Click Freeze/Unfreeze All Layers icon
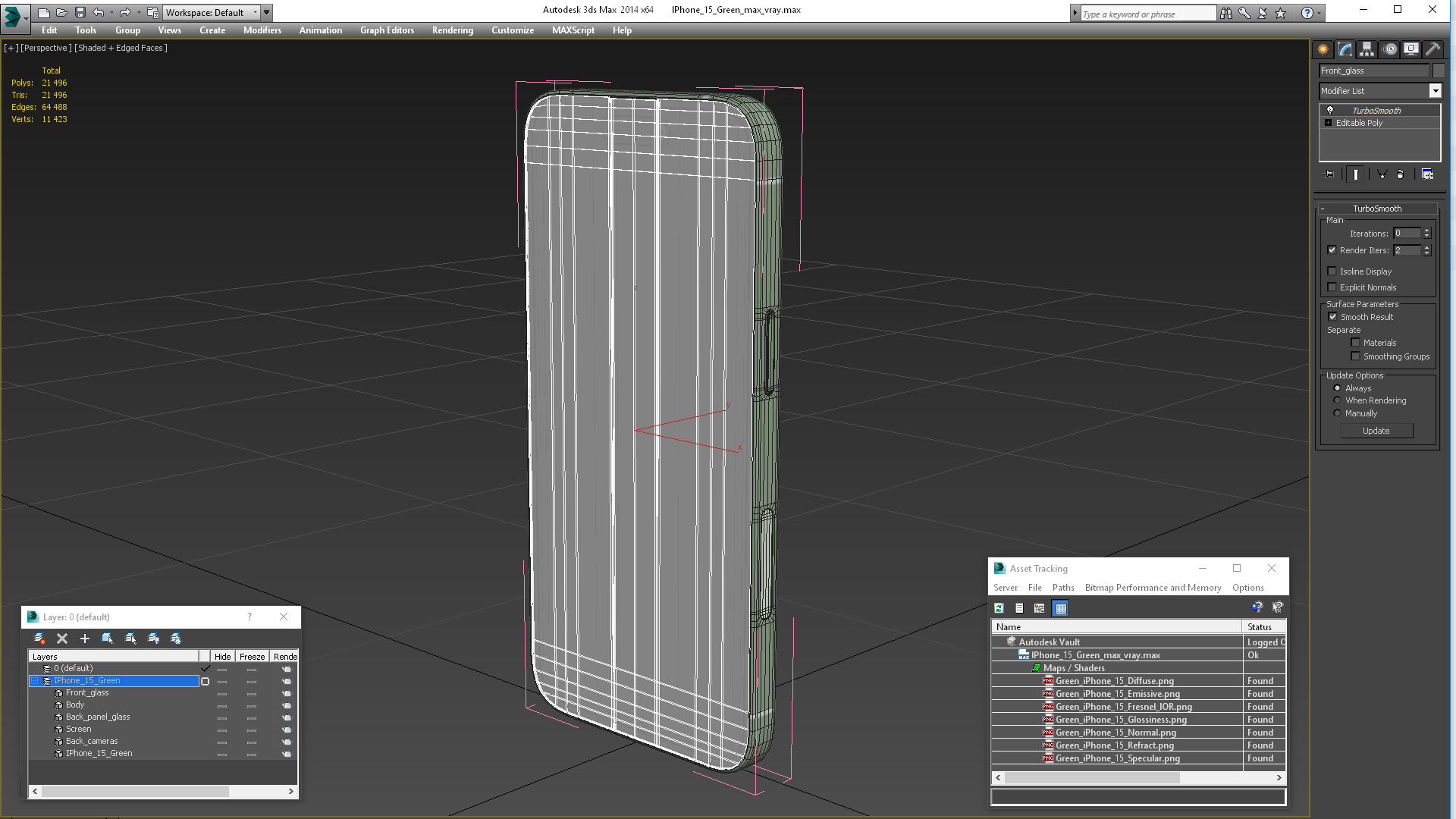Screen dimensions: 1456x819 tap(176, 639)
